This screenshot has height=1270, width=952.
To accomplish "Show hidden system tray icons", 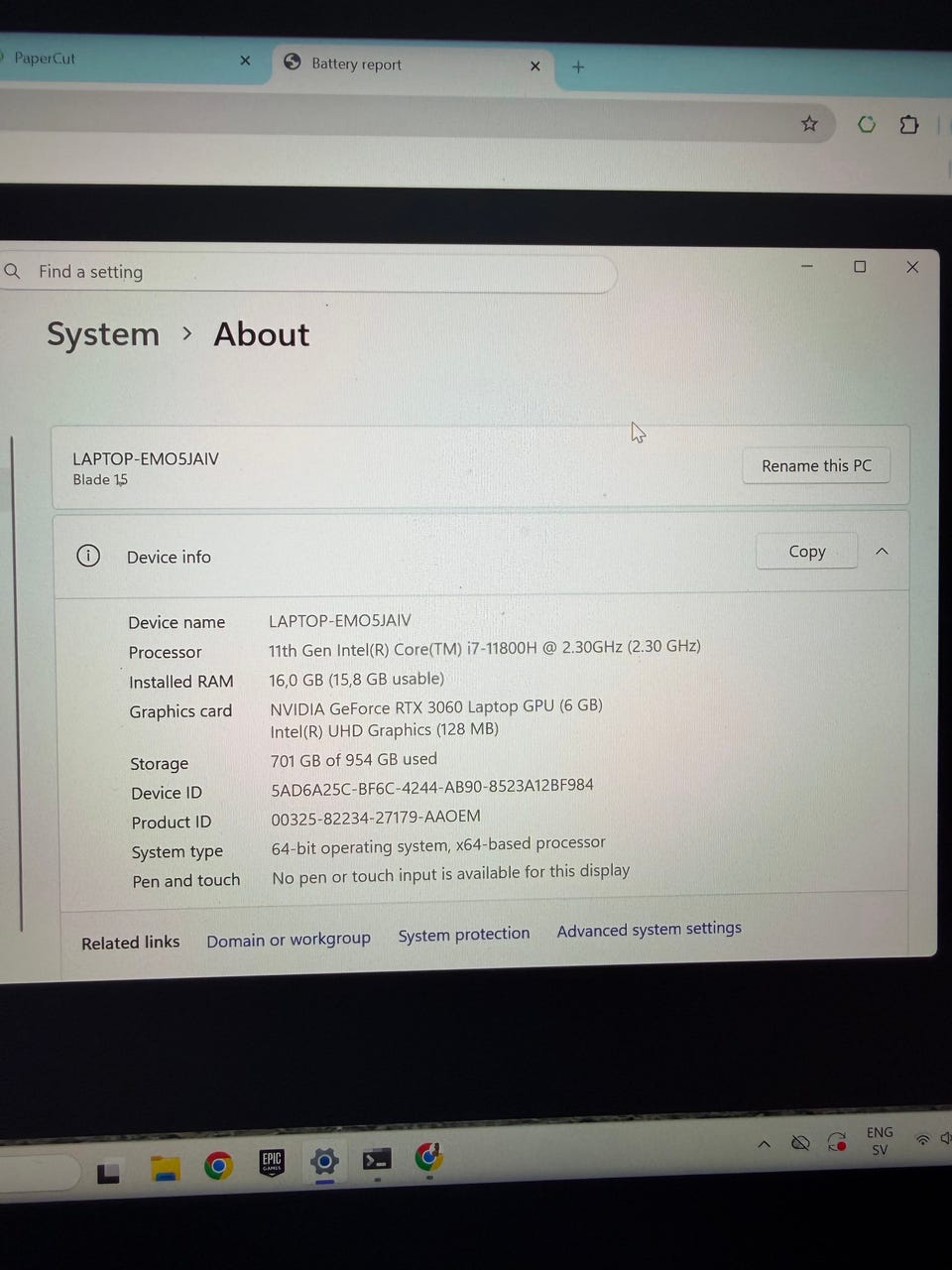I will pos(764,1144).
